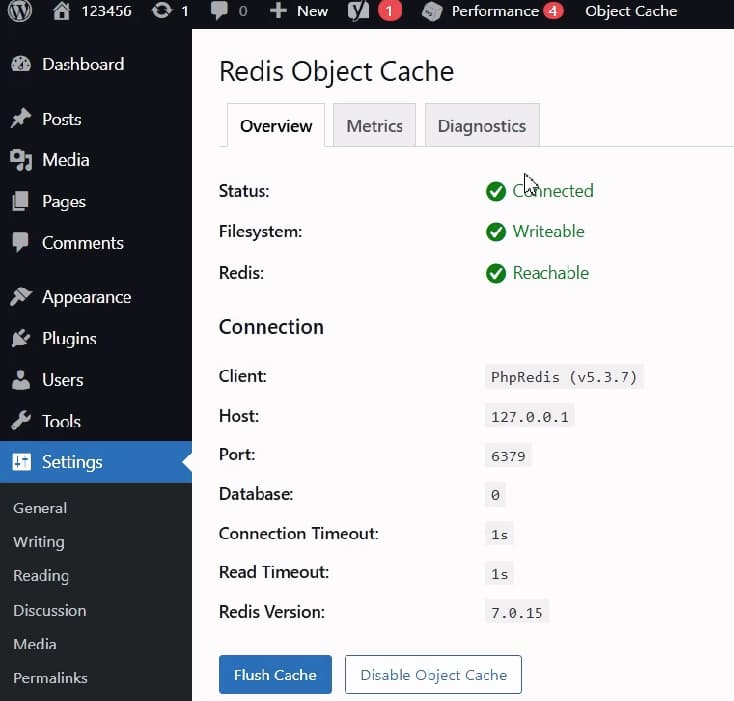The image size is (734, 701).
Task: Click Disable Object Cache button
Action: click(x=433, y=674)
